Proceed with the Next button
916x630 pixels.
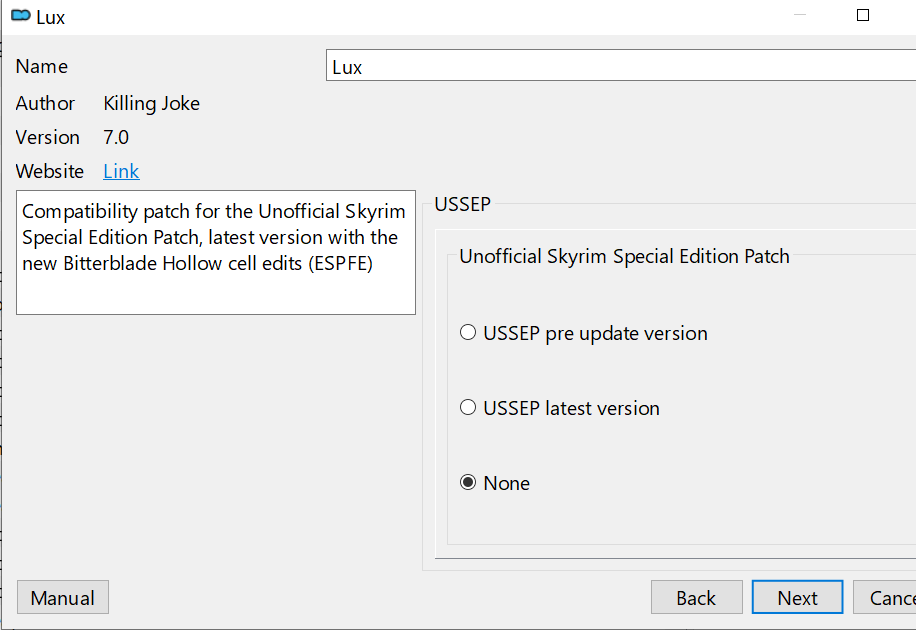click(x=797, y=598)
